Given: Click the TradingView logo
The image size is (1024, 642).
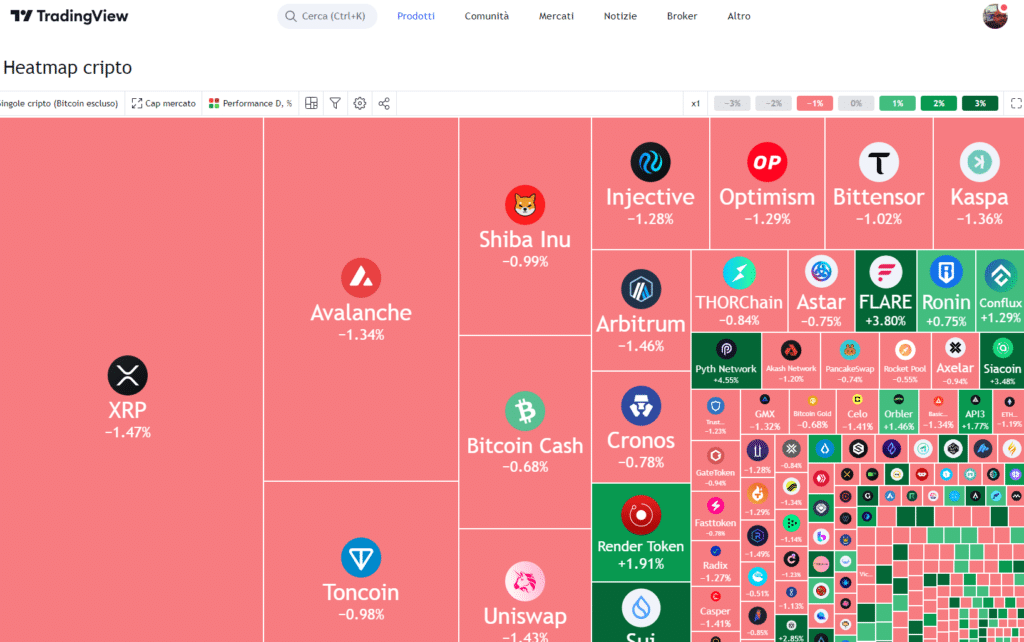Looking at the screenshot, I should [69, 16].
